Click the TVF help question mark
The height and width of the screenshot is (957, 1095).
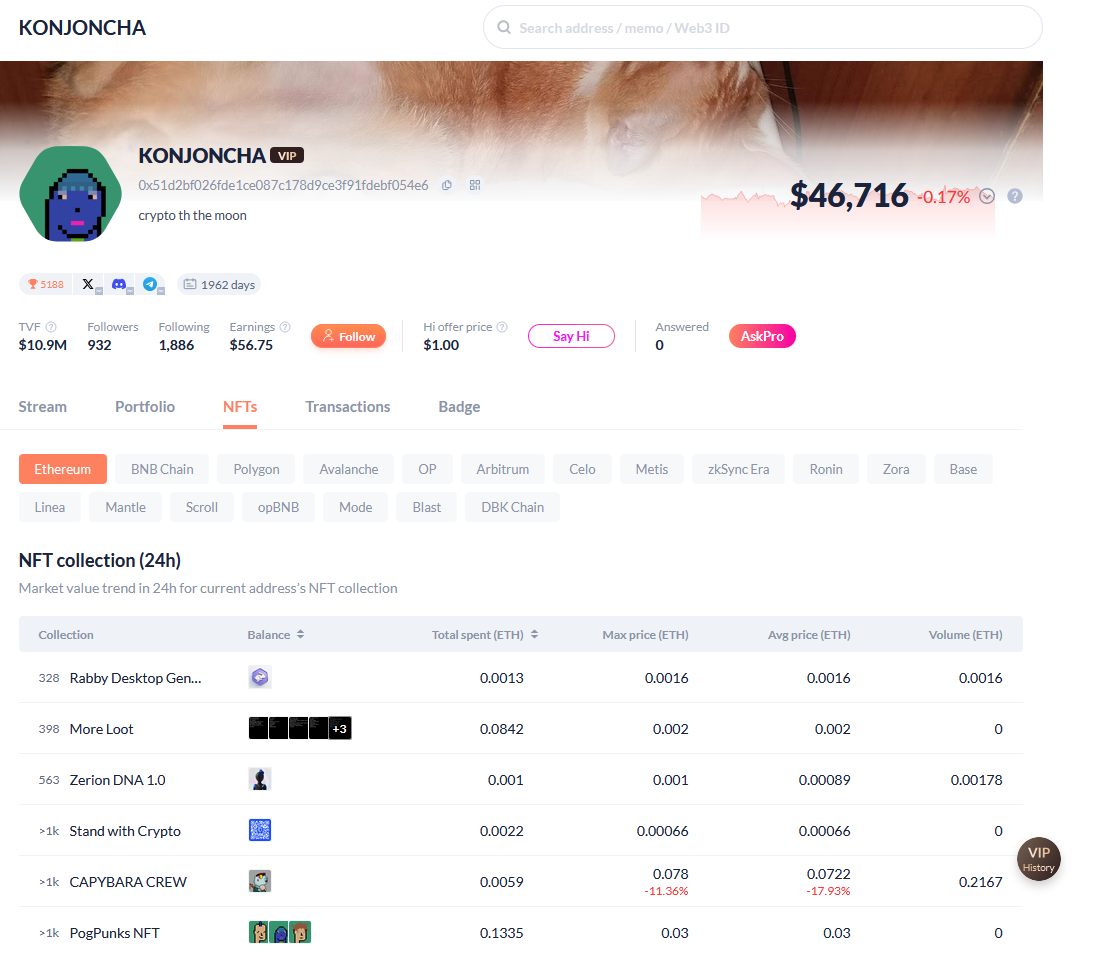(51, 327)
